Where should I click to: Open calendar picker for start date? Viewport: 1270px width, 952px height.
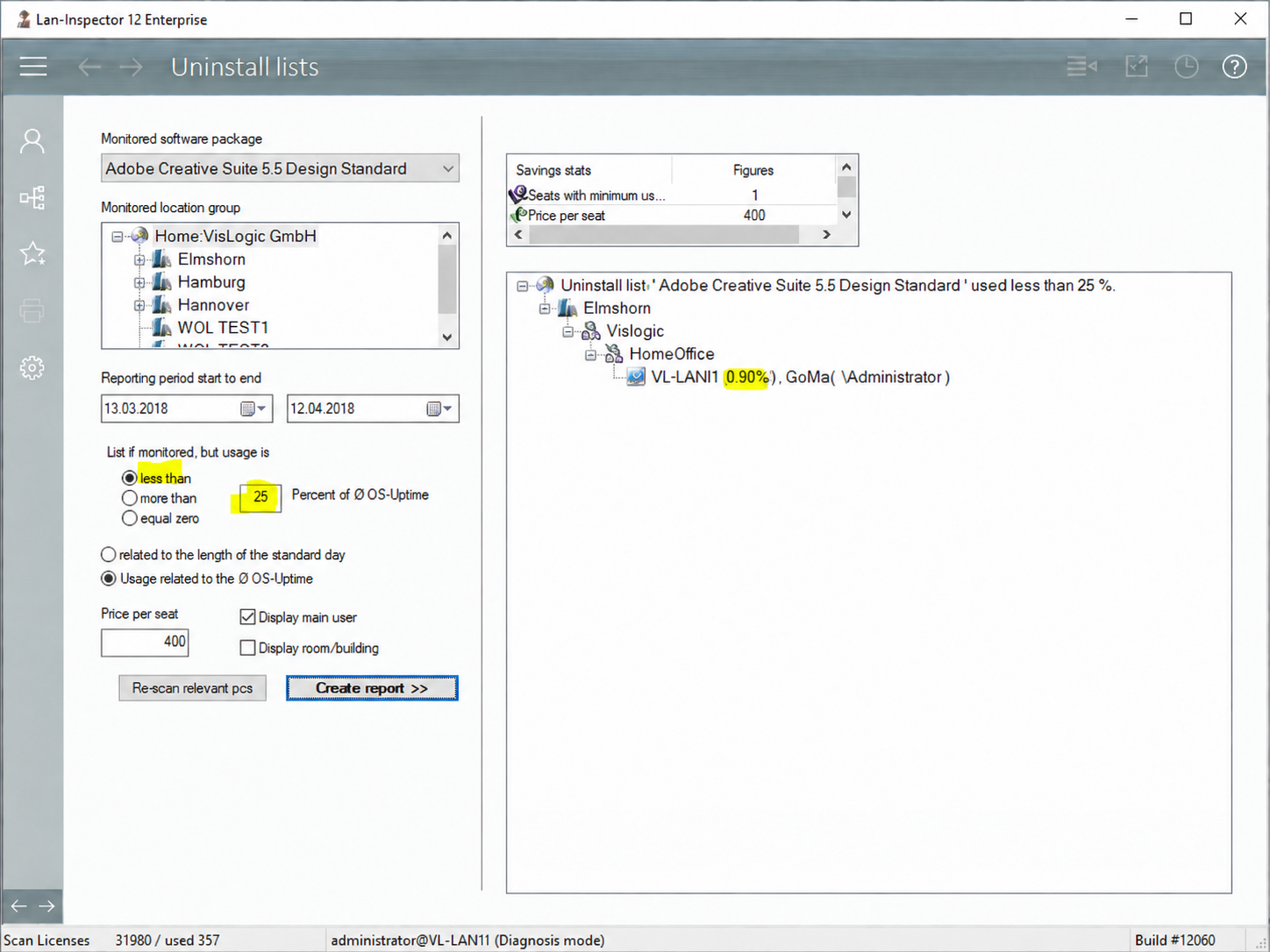pyautogui.click(x=253, y=409)
